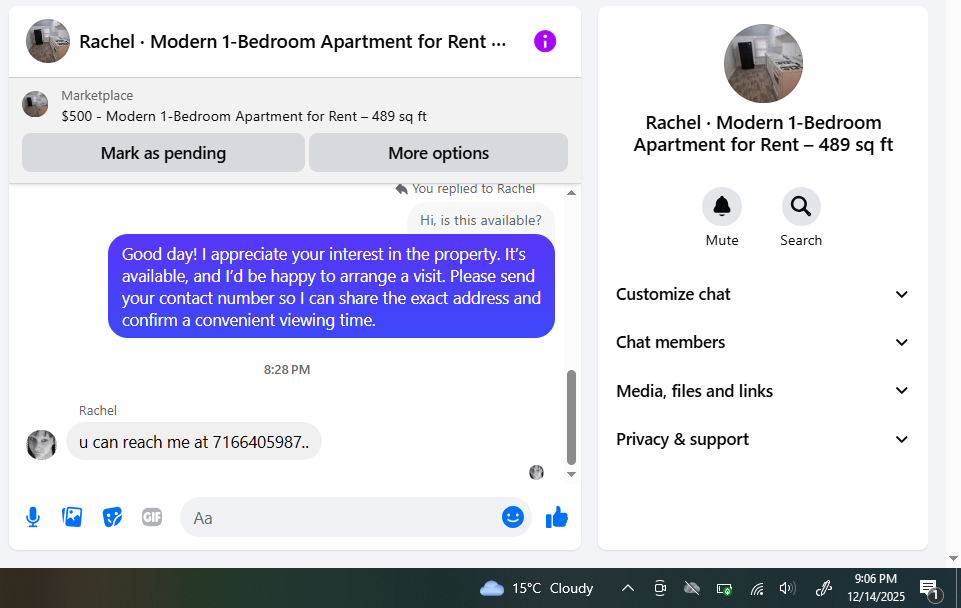Open the listing thumbnail in Marketplace banner
Viewport: 961px width, 608px height.
pos(35,104)
